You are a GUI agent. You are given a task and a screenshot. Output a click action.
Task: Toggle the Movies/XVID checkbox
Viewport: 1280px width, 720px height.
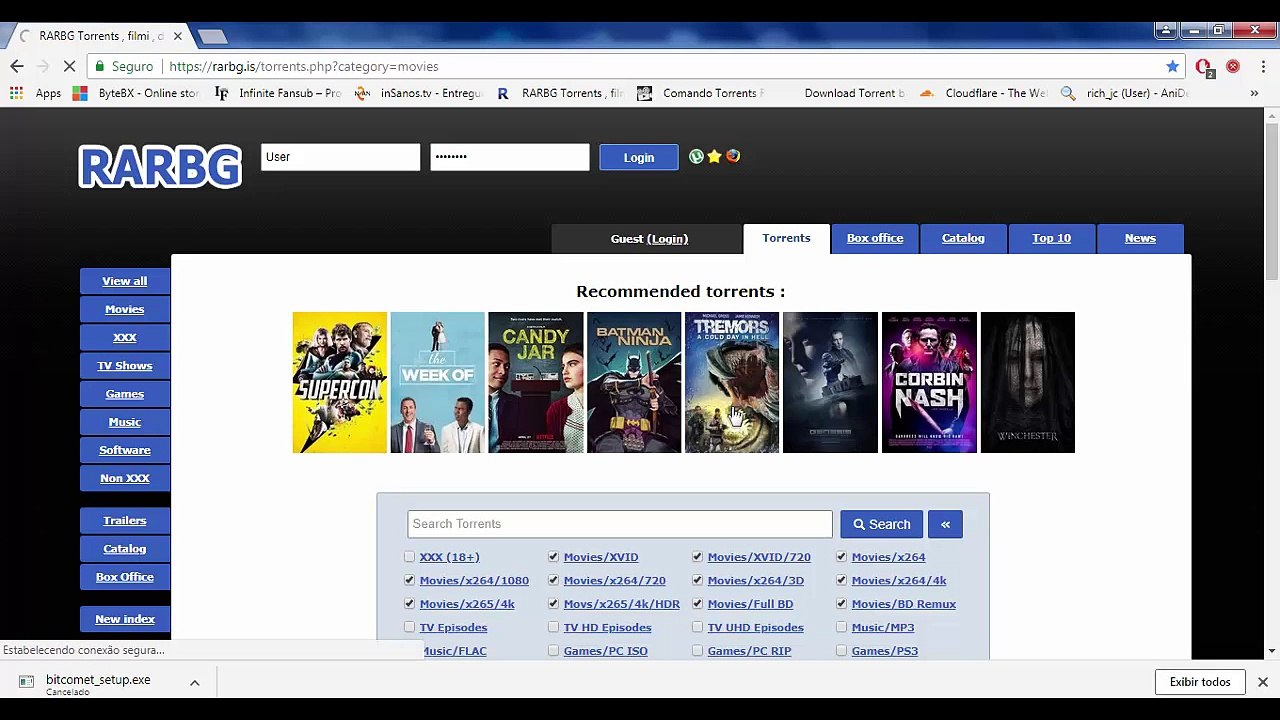553,557
